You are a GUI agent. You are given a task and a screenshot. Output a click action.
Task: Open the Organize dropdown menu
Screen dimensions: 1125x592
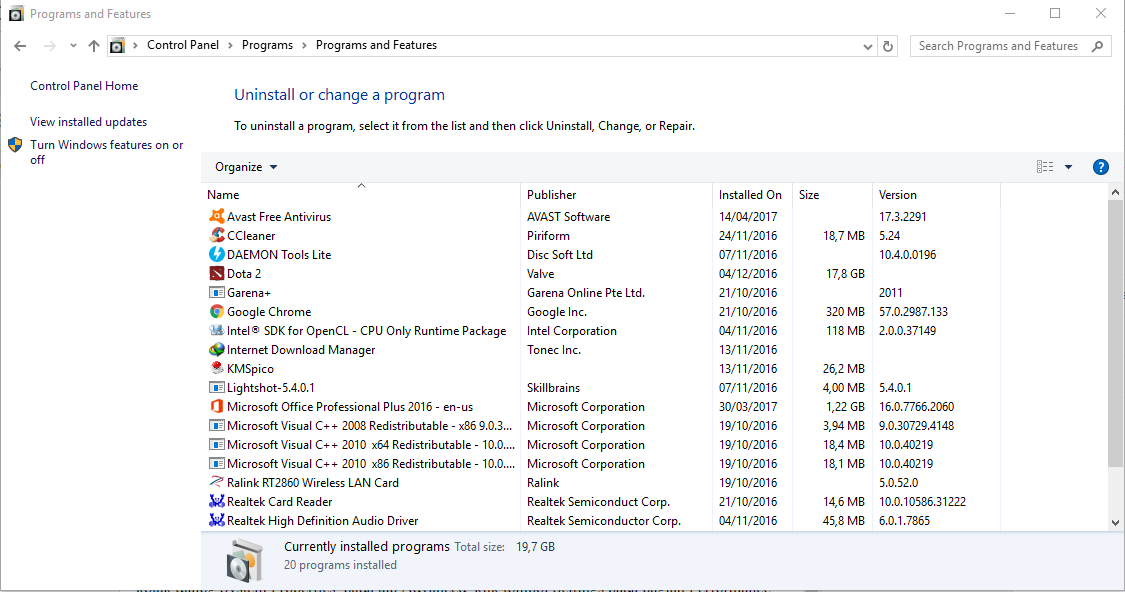(x=245, y=166)
